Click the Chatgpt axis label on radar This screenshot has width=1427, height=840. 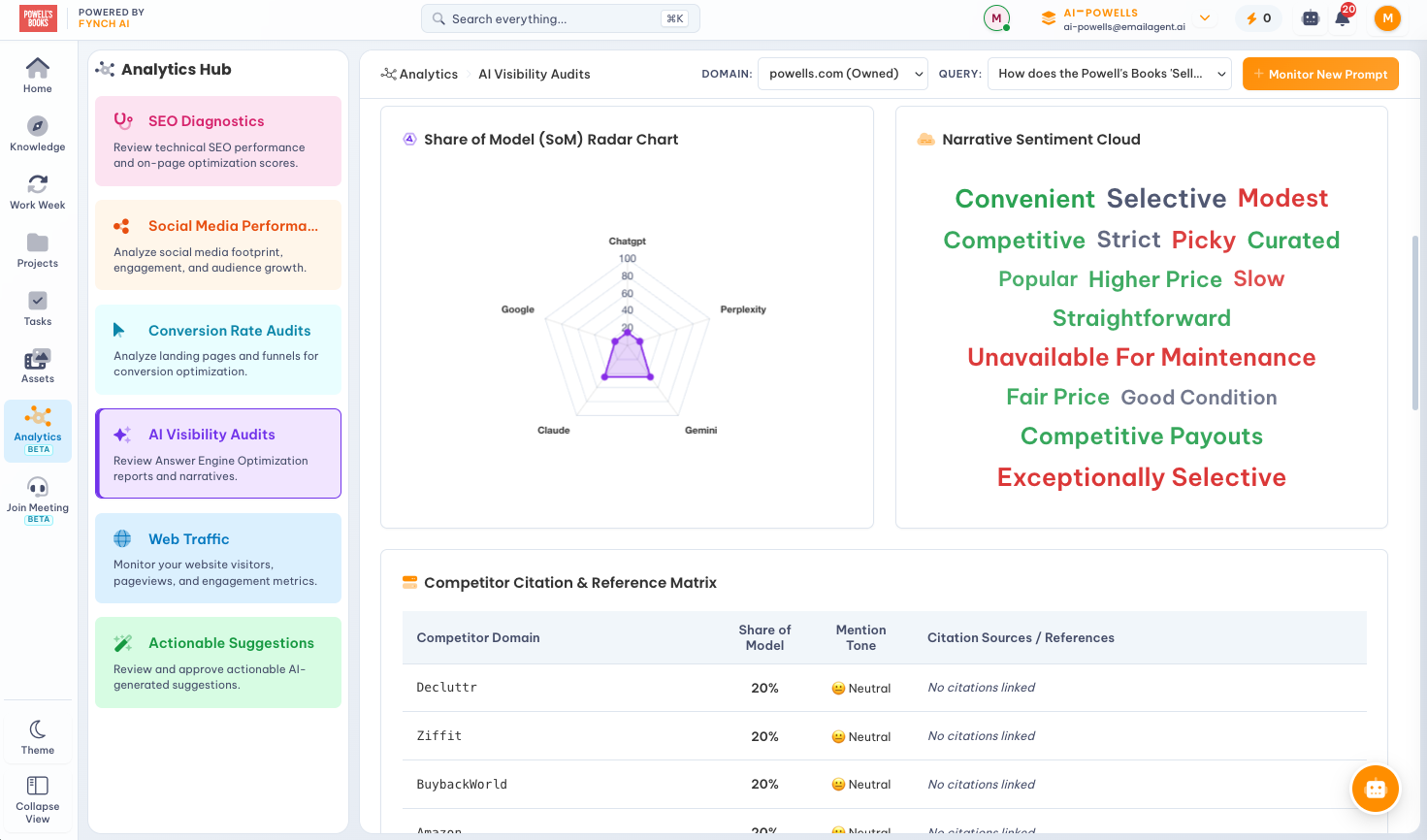tap(628, 241)
